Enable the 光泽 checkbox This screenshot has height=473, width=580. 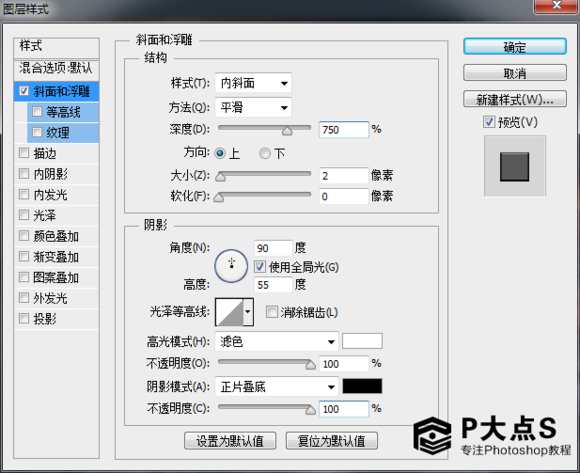[24, 215]
